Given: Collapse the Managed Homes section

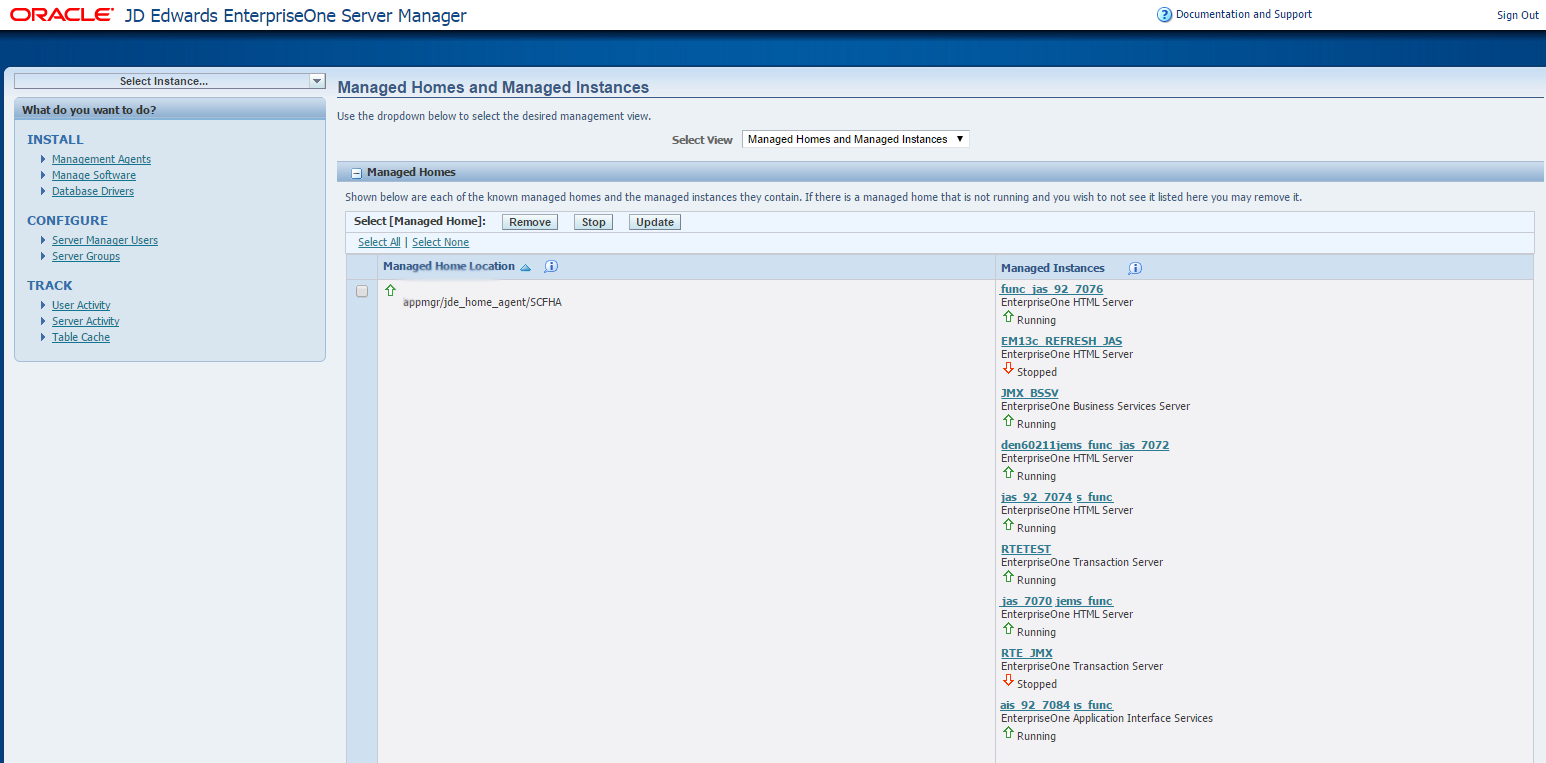Looking at the screenshot, I should pyautogui.click(x=356, y=173).
